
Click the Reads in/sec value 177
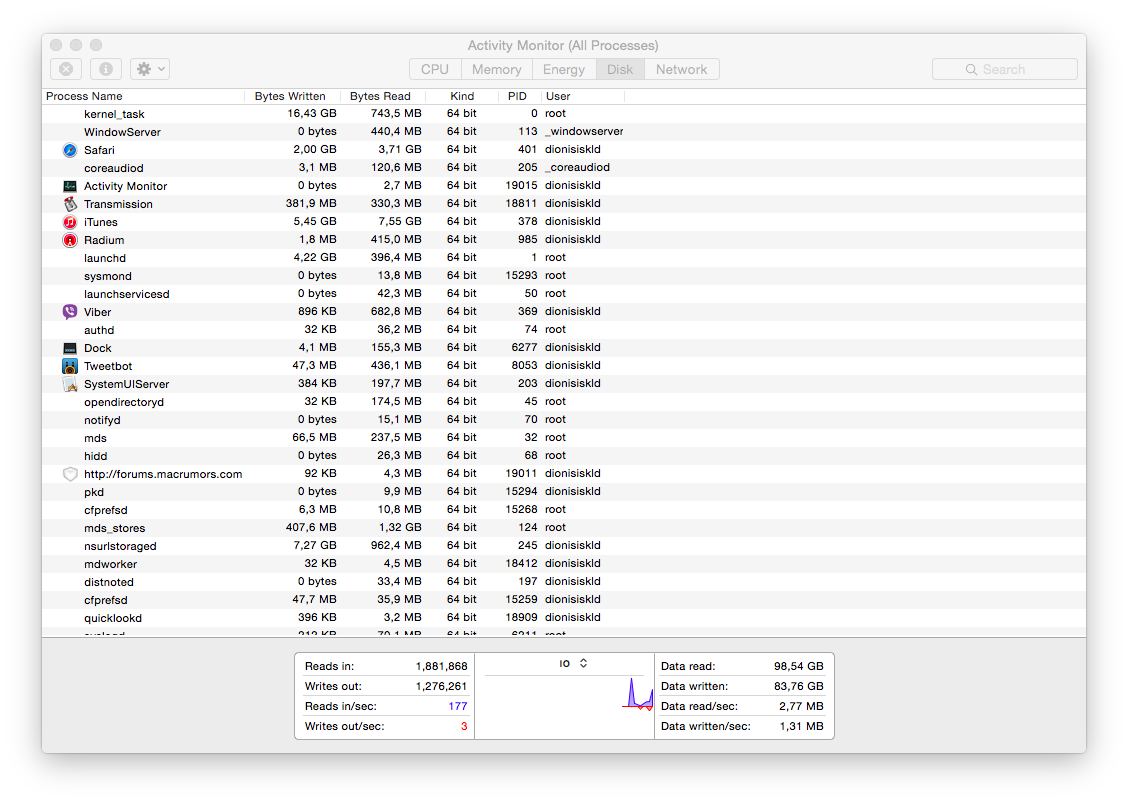458,706
